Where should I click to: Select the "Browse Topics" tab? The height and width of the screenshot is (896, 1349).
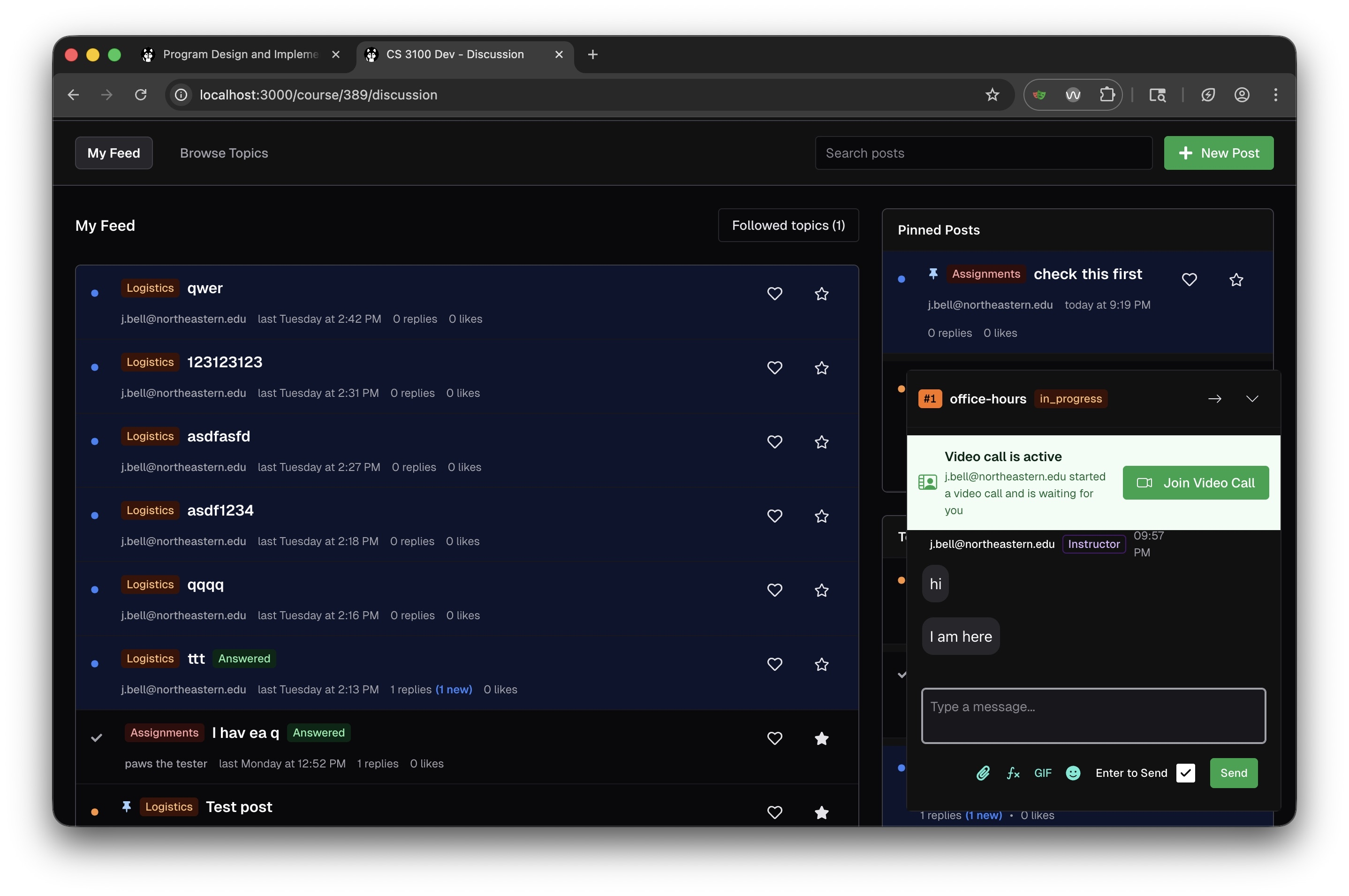(x=223, y=152)
